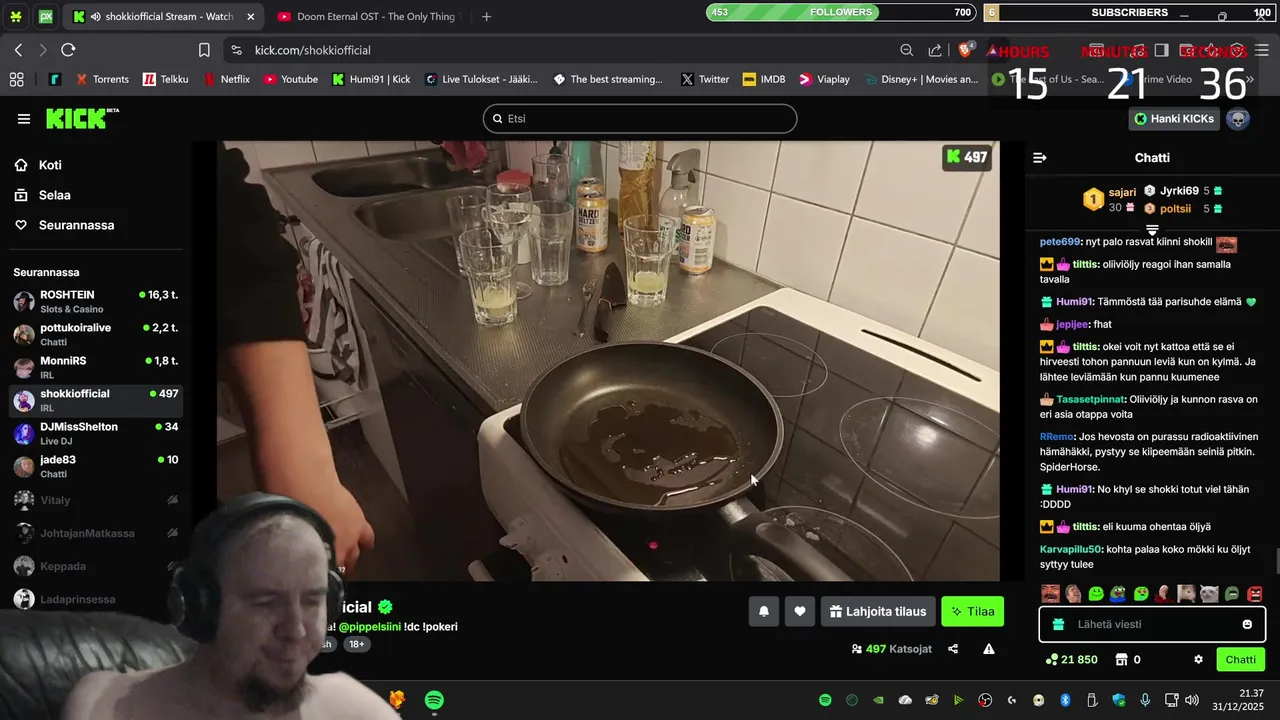Open DJMissShelton channel in sidebar
The width and height of the screenshot is (1280, 720).
click(x=96, y=433)
